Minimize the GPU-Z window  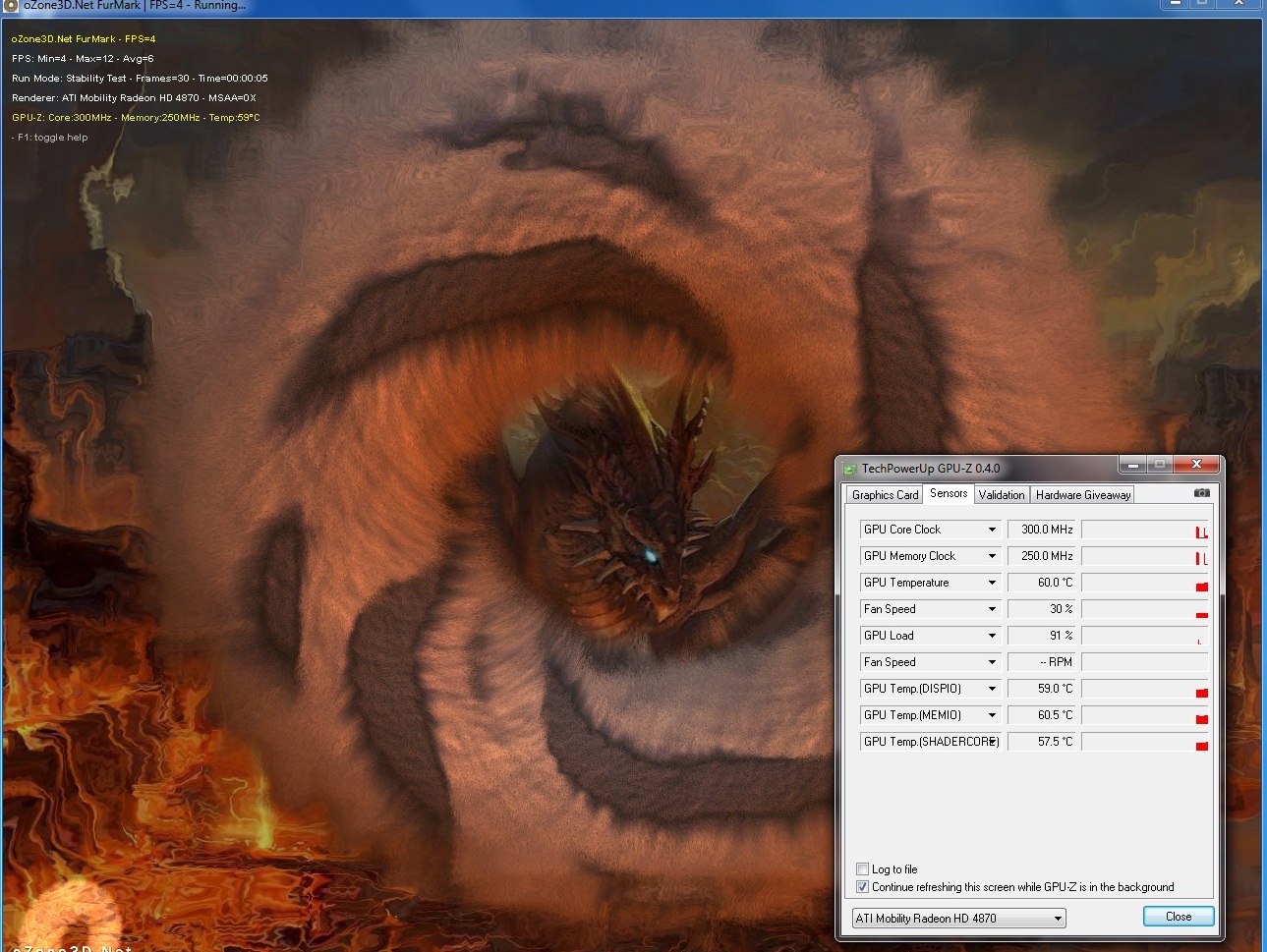point(1132,465)
